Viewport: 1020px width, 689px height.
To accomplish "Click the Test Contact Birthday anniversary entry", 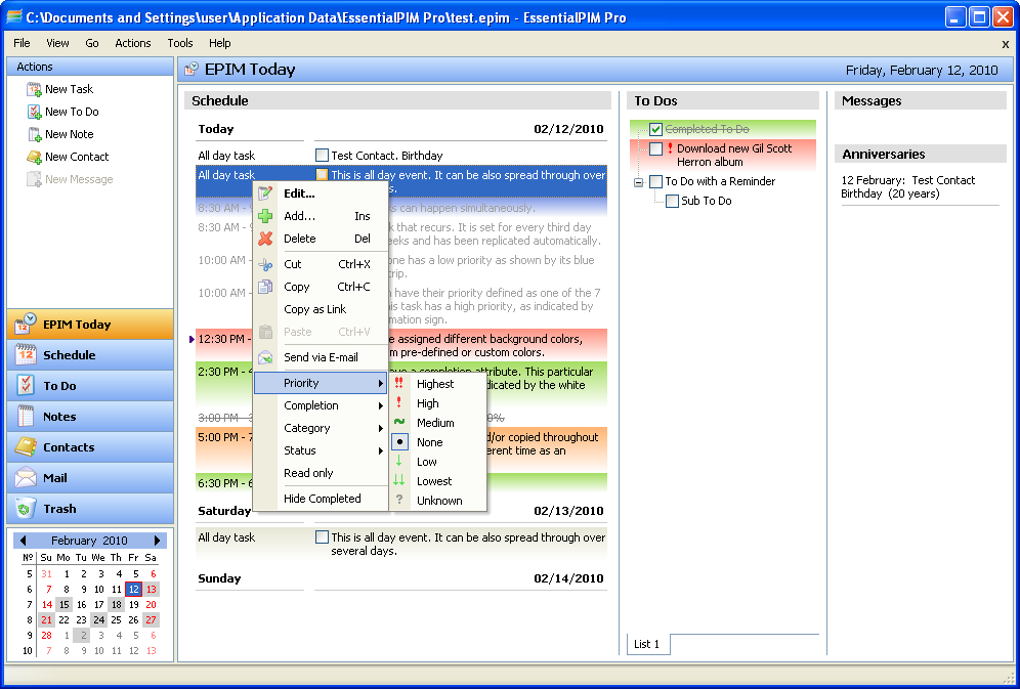I will click(x=908, y=187).
